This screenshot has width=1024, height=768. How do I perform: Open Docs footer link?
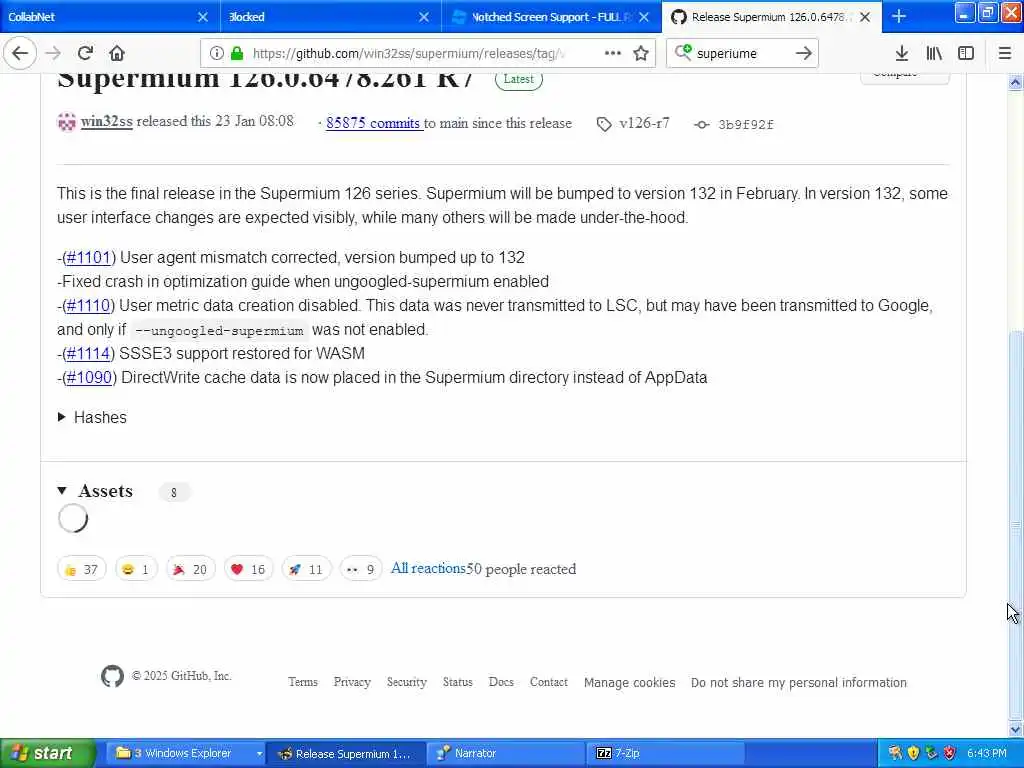(502, 682)
